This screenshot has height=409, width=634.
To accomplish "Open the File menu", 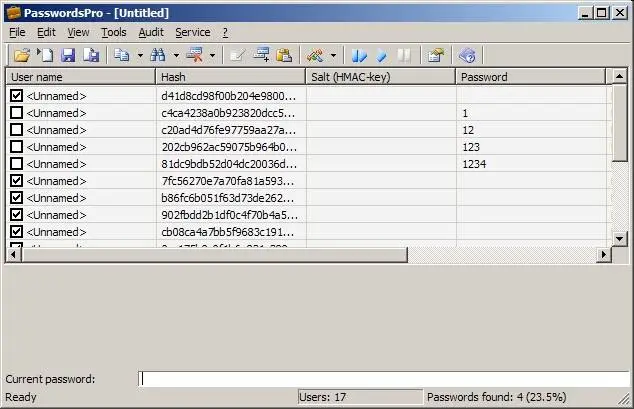I will (17, 32).
